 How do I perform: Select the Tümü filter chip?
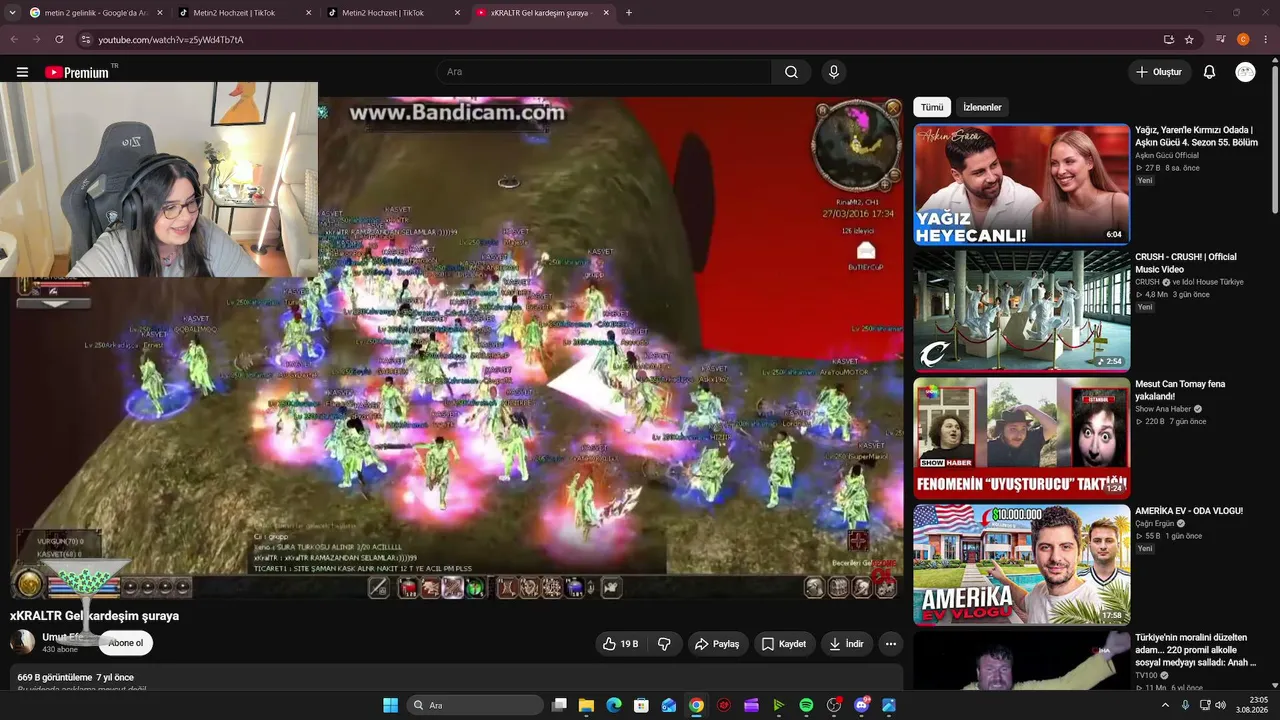point(932,107)
